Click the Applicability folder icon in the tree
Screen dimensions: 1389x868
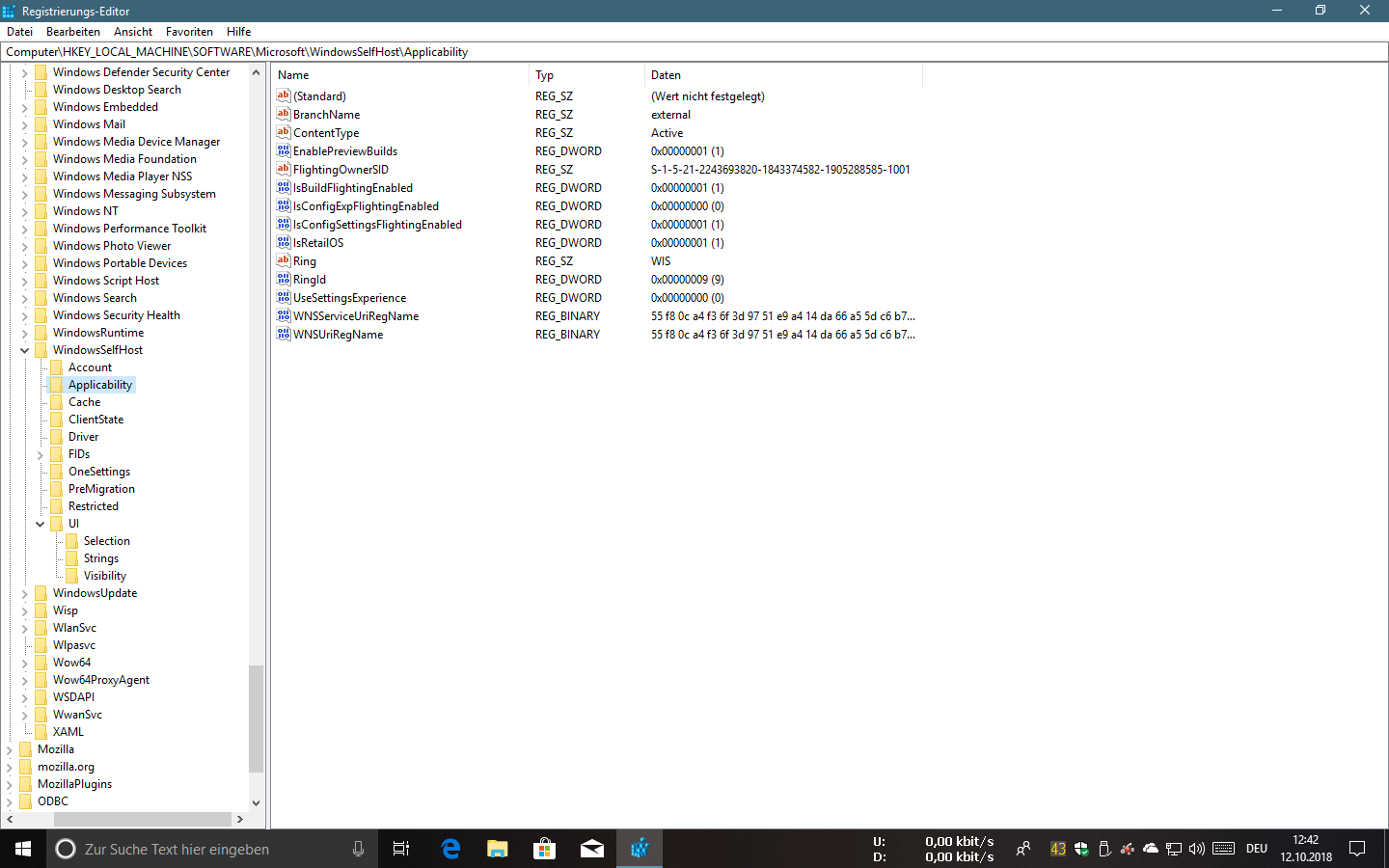tap(56, 385)
